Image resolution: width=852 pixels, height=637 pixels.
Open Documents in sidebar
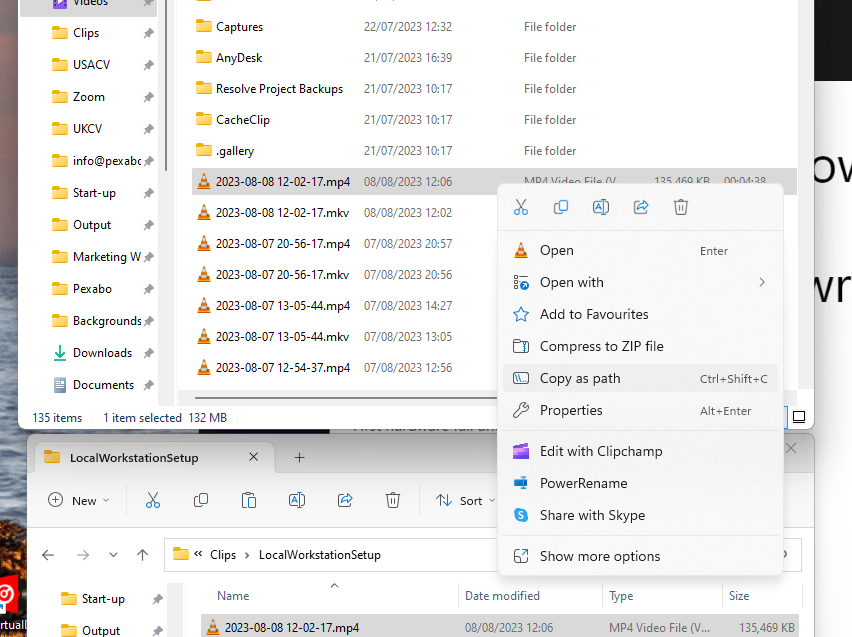click(x=103, y=385)
